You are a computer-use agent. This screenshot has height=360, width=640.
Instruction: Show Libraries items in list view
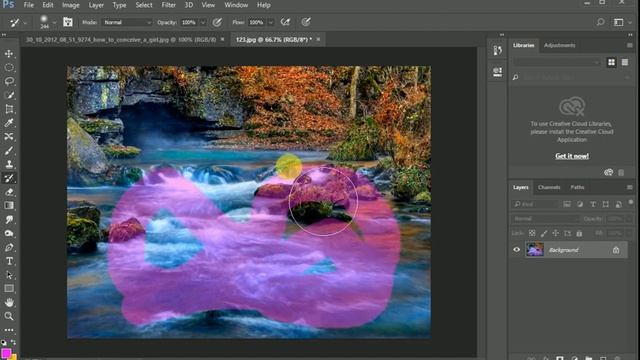pos(624,62)
